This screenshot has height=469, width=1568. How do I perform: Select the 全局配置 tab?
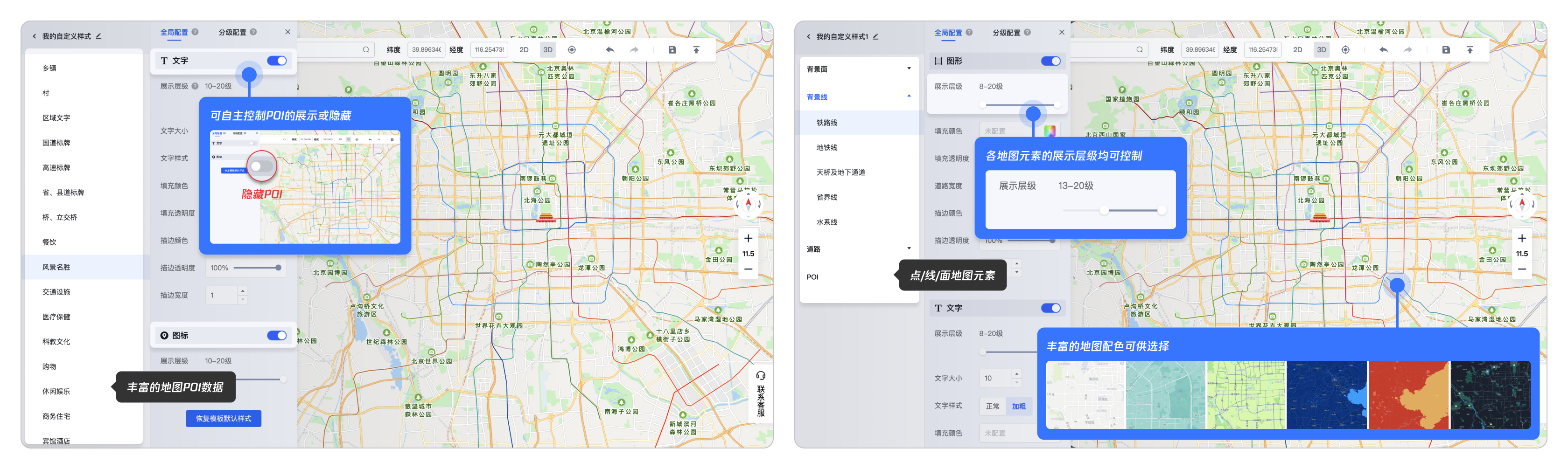coord(174,32)
